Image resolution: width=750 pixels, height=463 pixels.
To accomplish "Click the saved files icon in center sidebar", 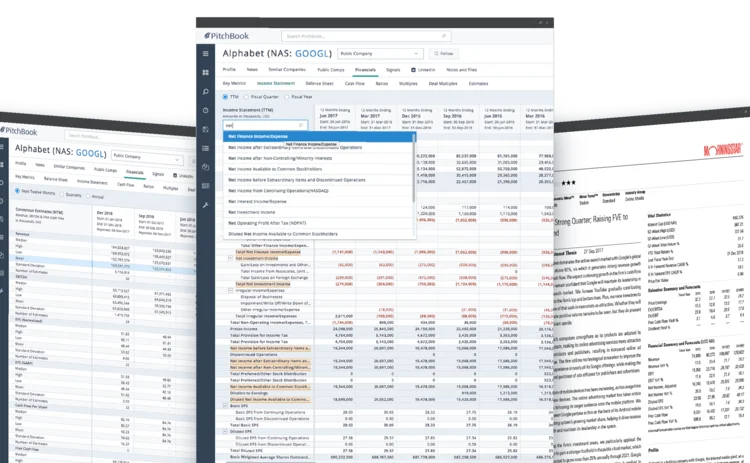I will coord(205,129).
